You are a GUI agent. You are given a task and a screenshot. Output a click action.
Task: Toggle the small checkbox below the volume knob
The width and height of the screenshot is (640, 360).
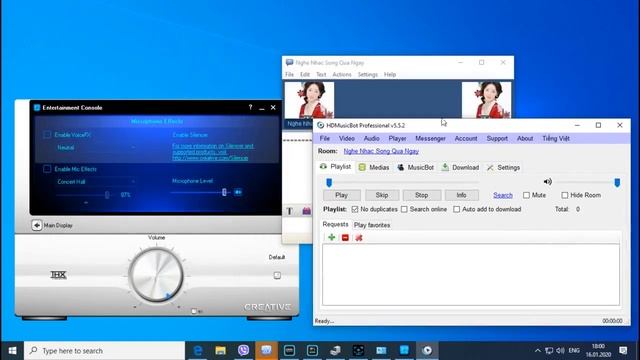coord(194,311)
